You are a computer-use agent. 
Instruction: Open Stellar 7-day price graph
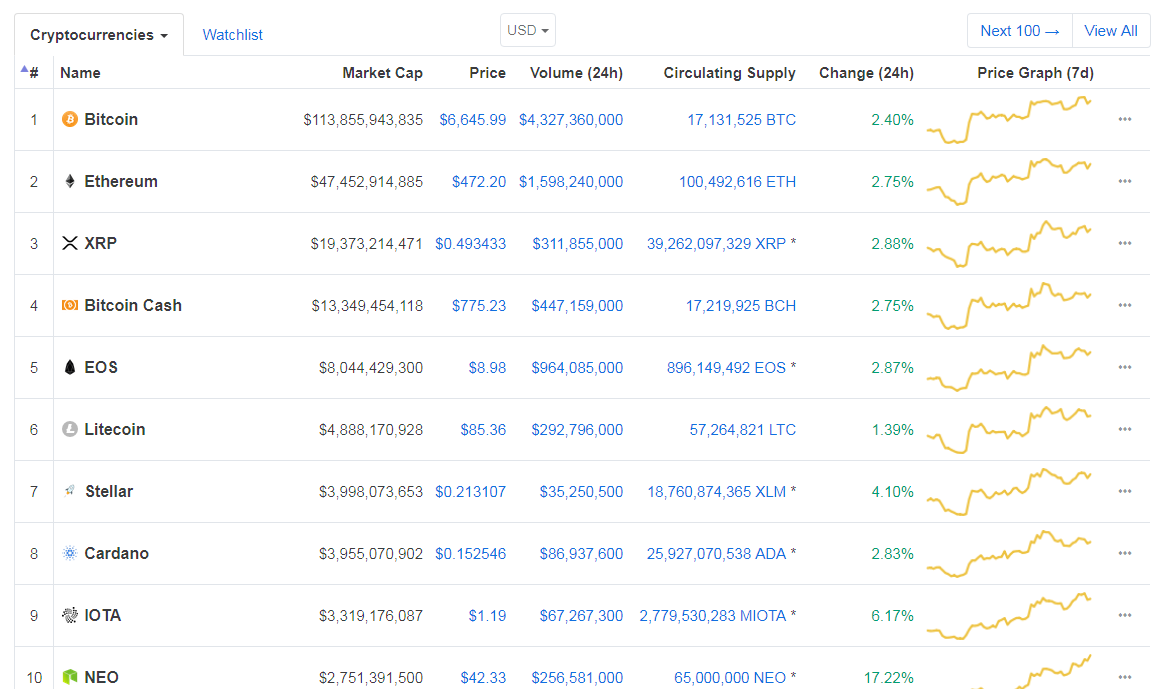[x=1009, y=491]
